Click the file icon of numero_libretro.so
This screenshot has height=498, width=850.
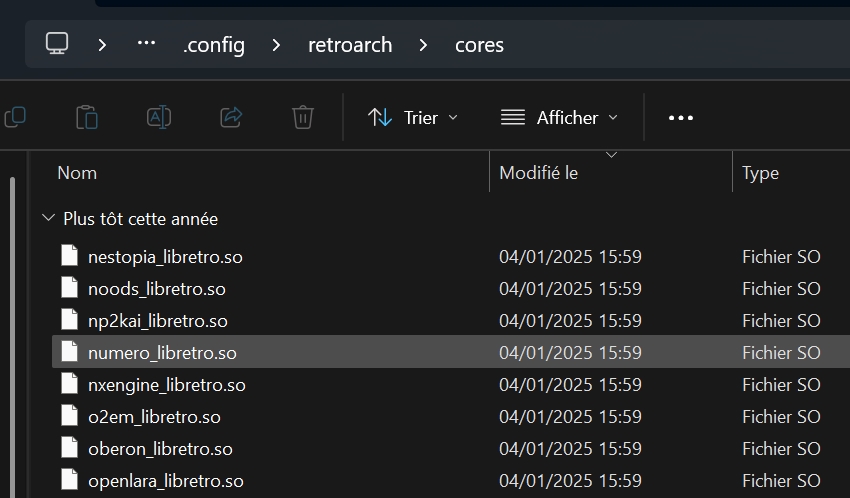69,351
